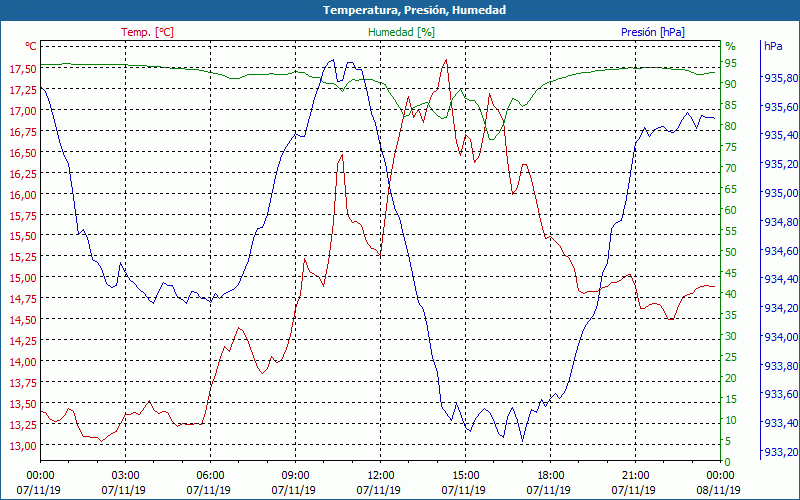Screen dimensions: 800x500
Task: Click the "14,00" temperature tick label
Action: [23, 362]
